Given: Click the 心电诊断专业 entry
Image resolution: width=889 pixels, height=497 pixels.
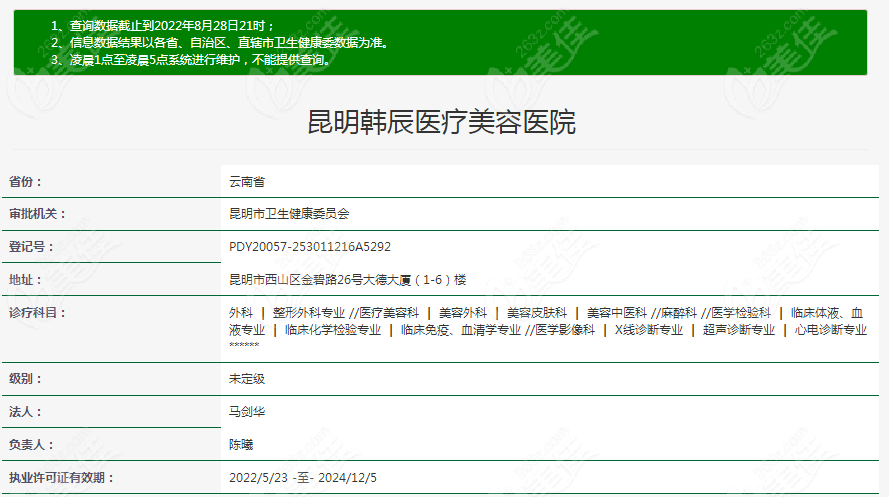Looking at the screenshot, I should pos(831,330).
